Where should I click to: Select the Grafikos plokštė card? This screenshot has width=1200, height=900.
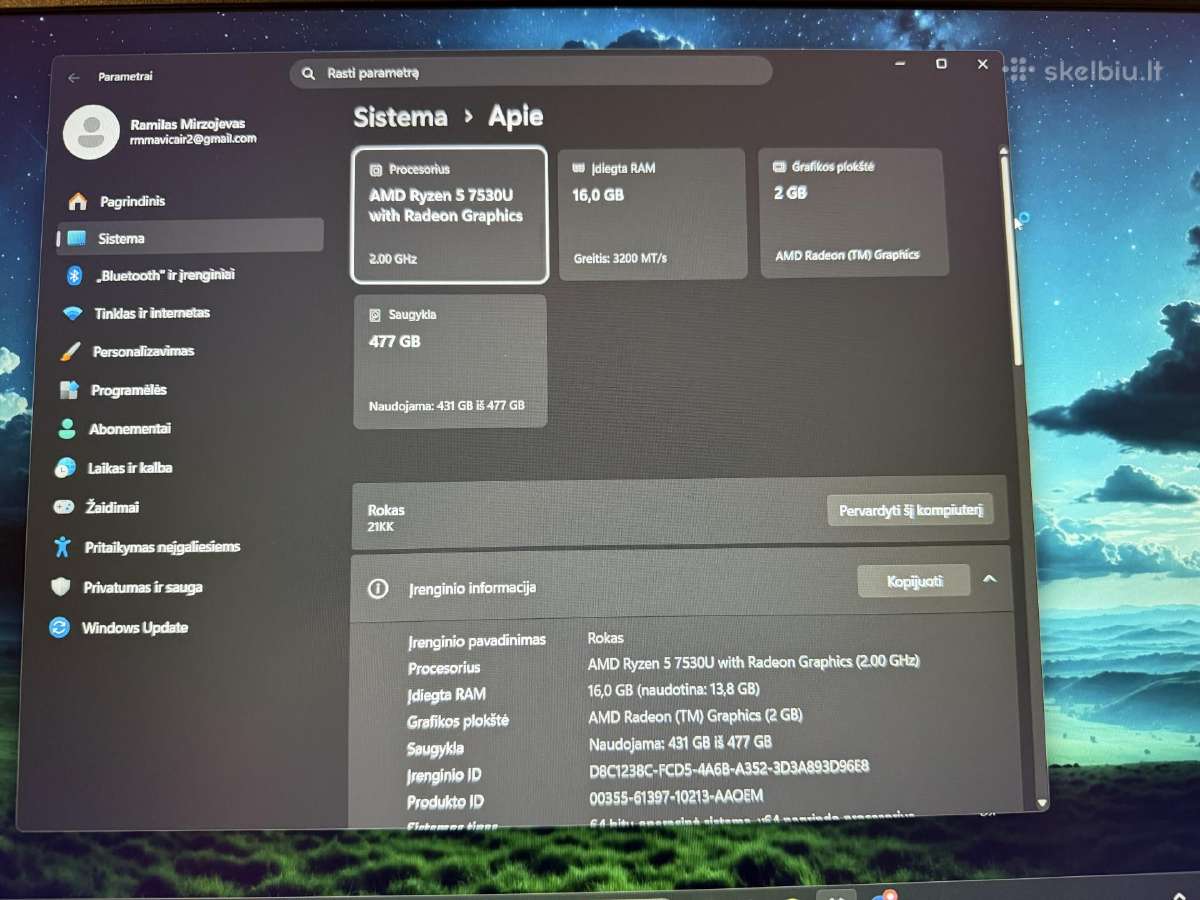click(853, 212)
